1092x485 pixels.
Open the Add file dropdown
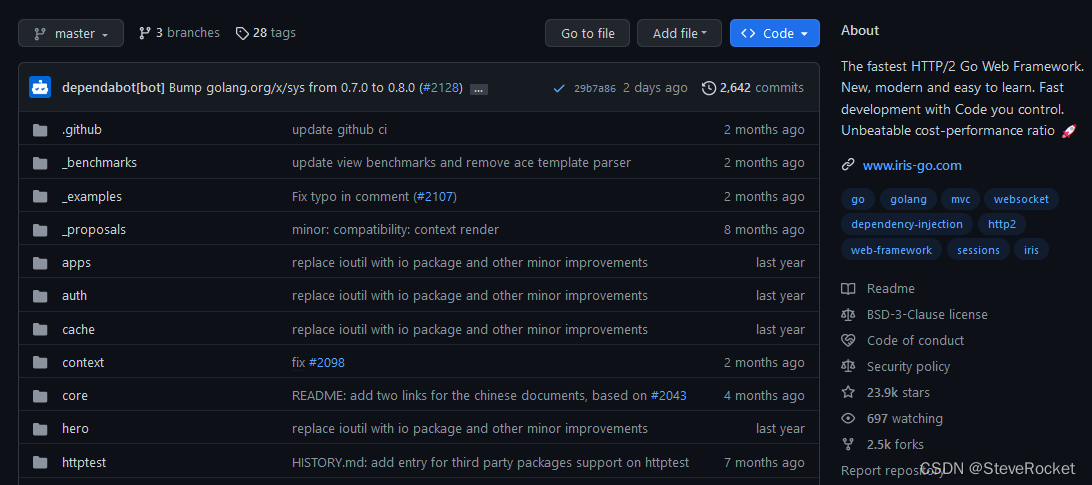point(679,33)
